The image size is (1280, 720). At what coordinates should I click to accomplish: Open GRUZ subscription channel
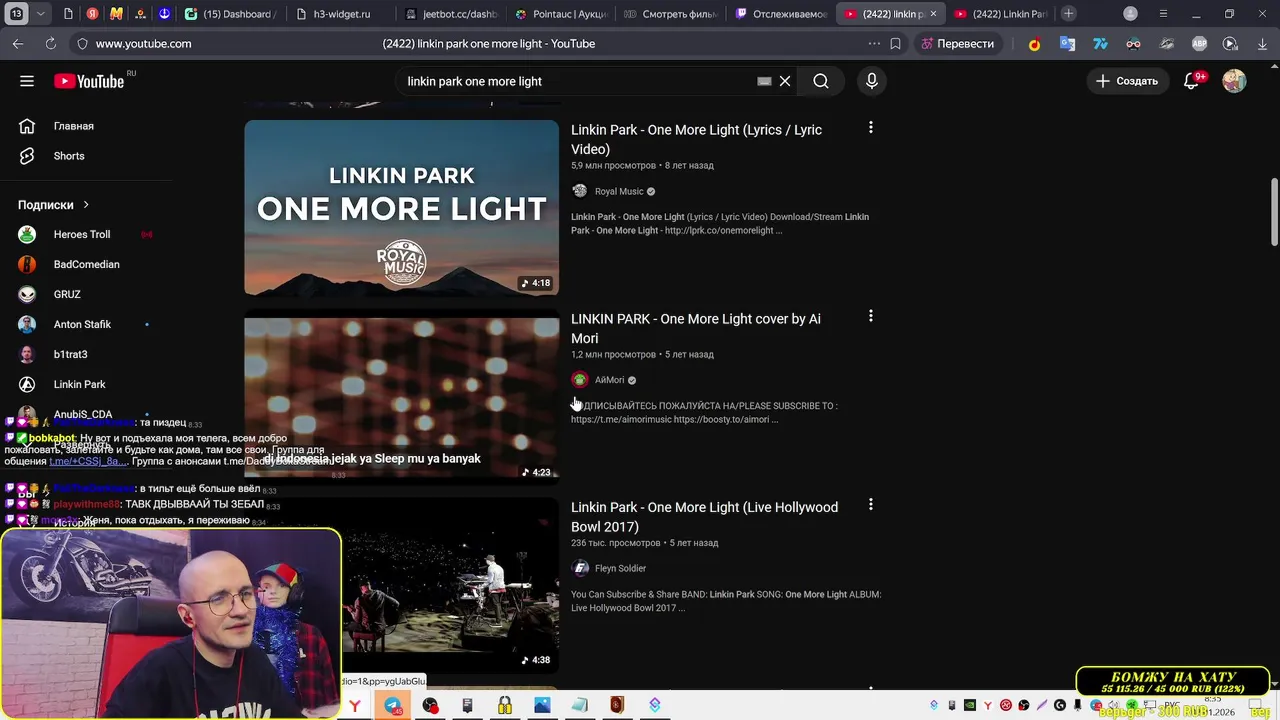pos(67,294)
